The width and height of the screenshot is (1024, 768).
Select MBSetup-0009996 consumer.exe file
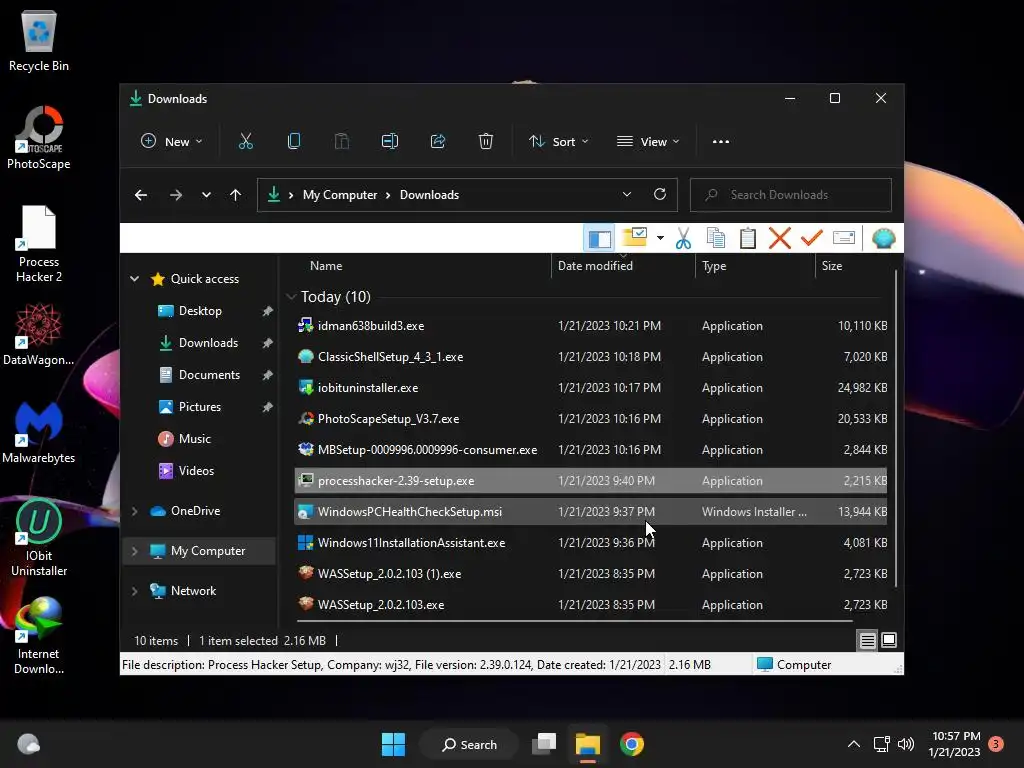point(590,450)
